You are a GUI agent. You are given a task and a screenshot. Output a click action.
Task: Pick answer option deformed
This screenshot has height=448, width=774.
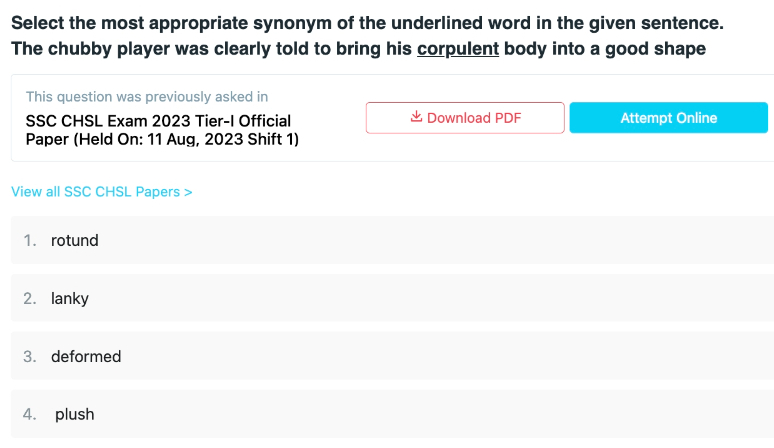point(392,356)
